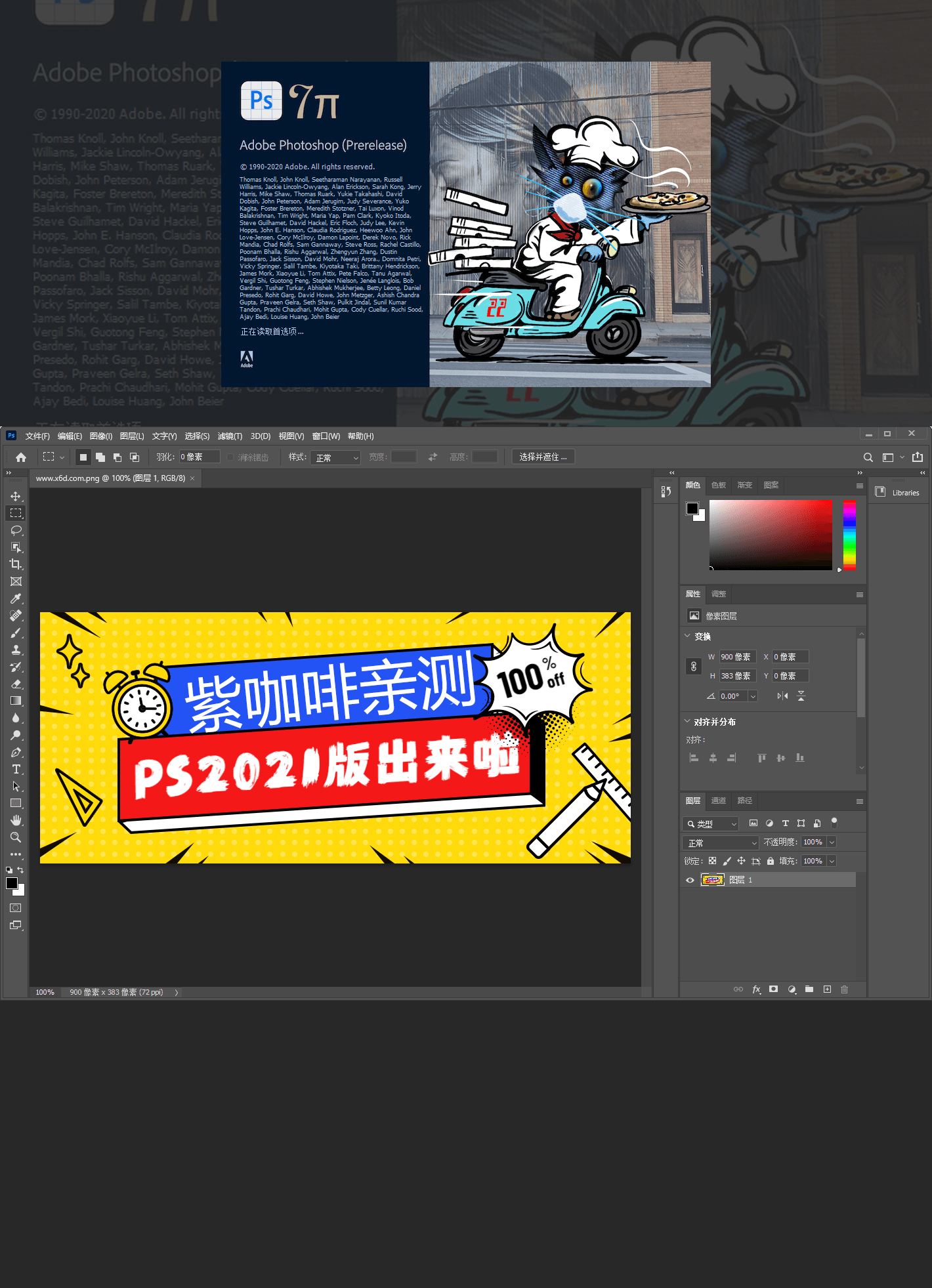Click the 选择并遮住 button
Screen dimensions: 932x1288
(543, 457)
